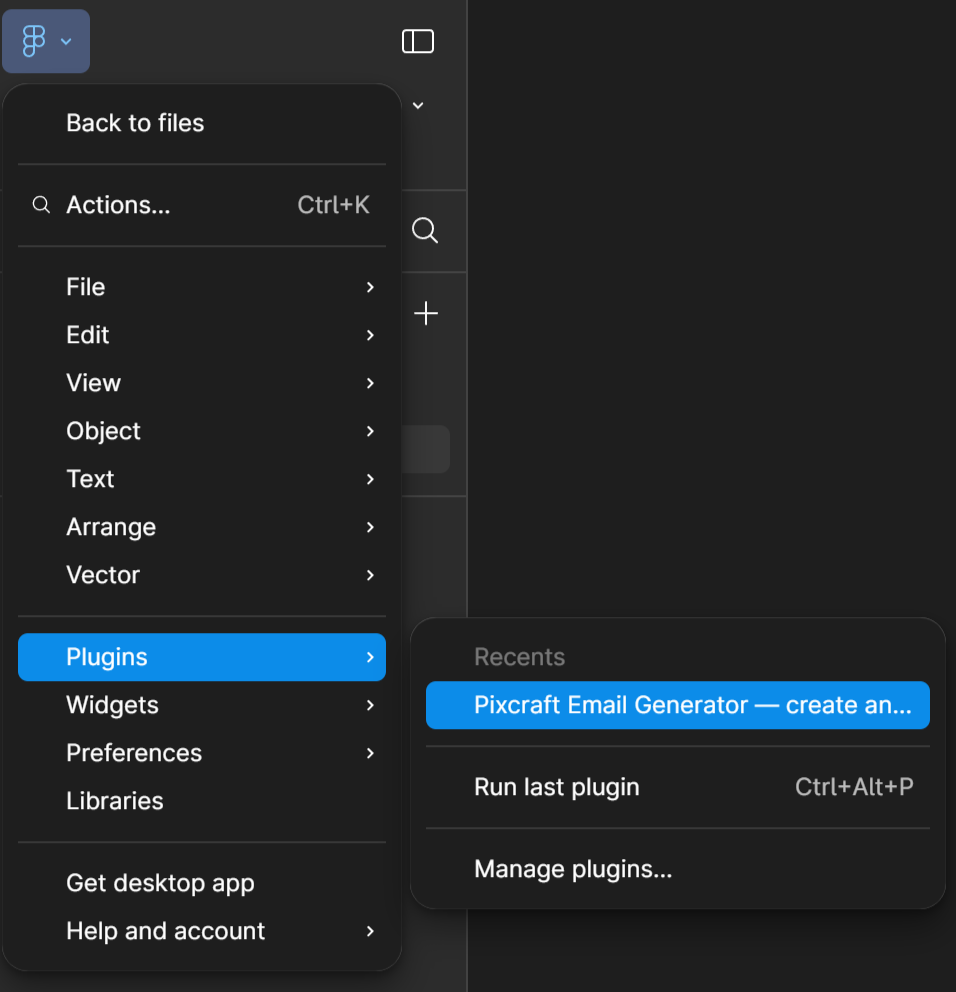Click the Figma logo main menu button

click(x=46, y=41)
